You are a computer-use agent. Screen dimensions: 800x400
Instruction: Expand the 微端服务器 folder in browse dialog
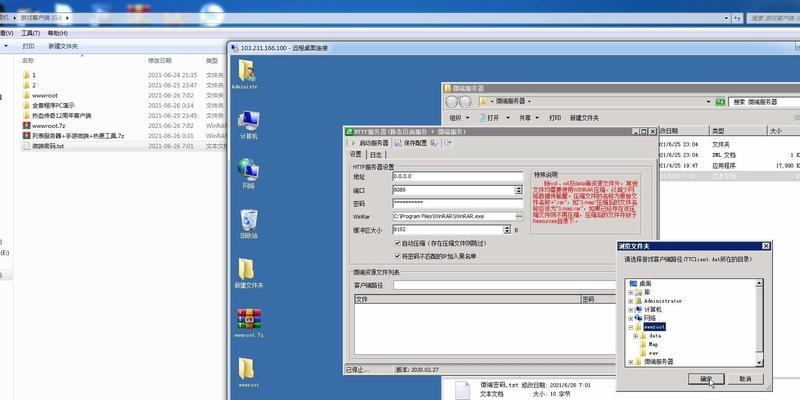tap(631, 362)
